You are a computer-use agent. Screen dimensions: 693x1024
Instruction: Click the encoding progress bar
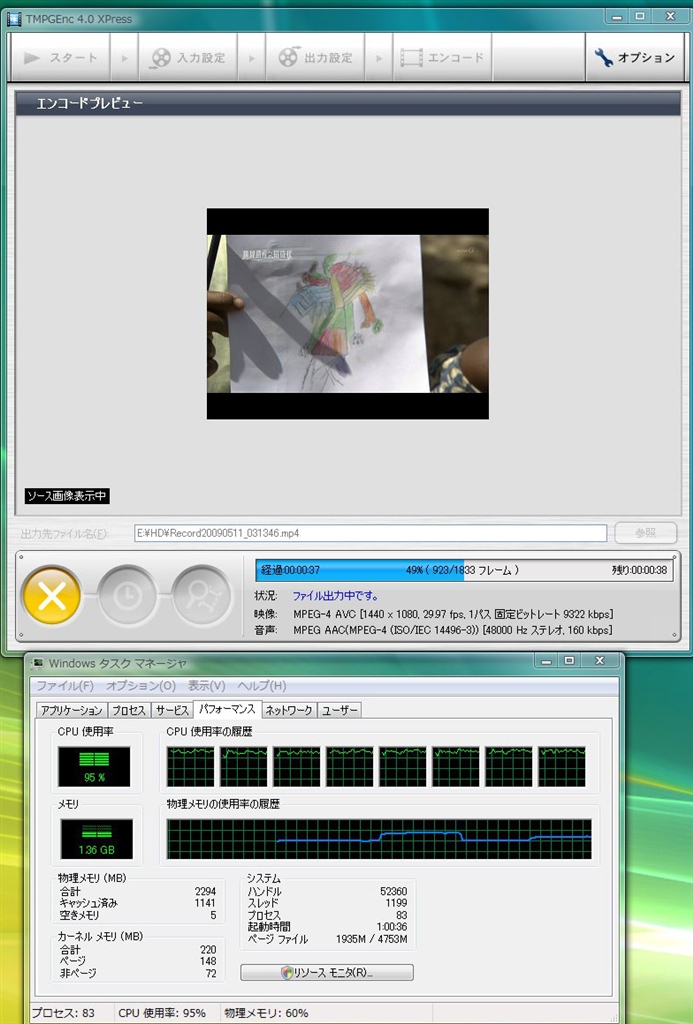(x=464, y=570)
